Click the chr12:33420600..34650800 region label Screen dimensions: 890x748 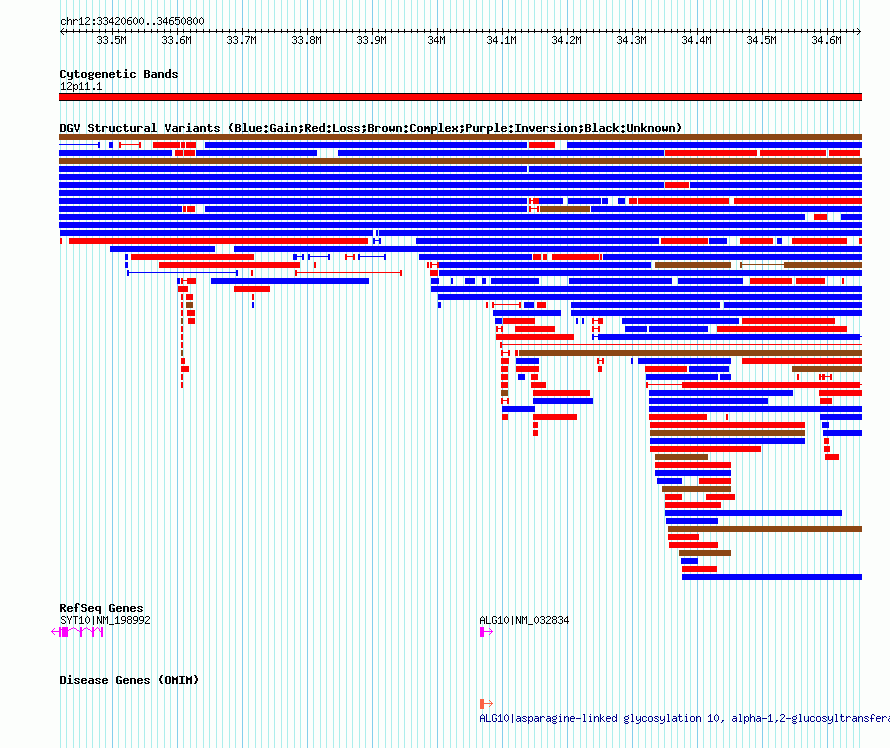pos(132,21)
